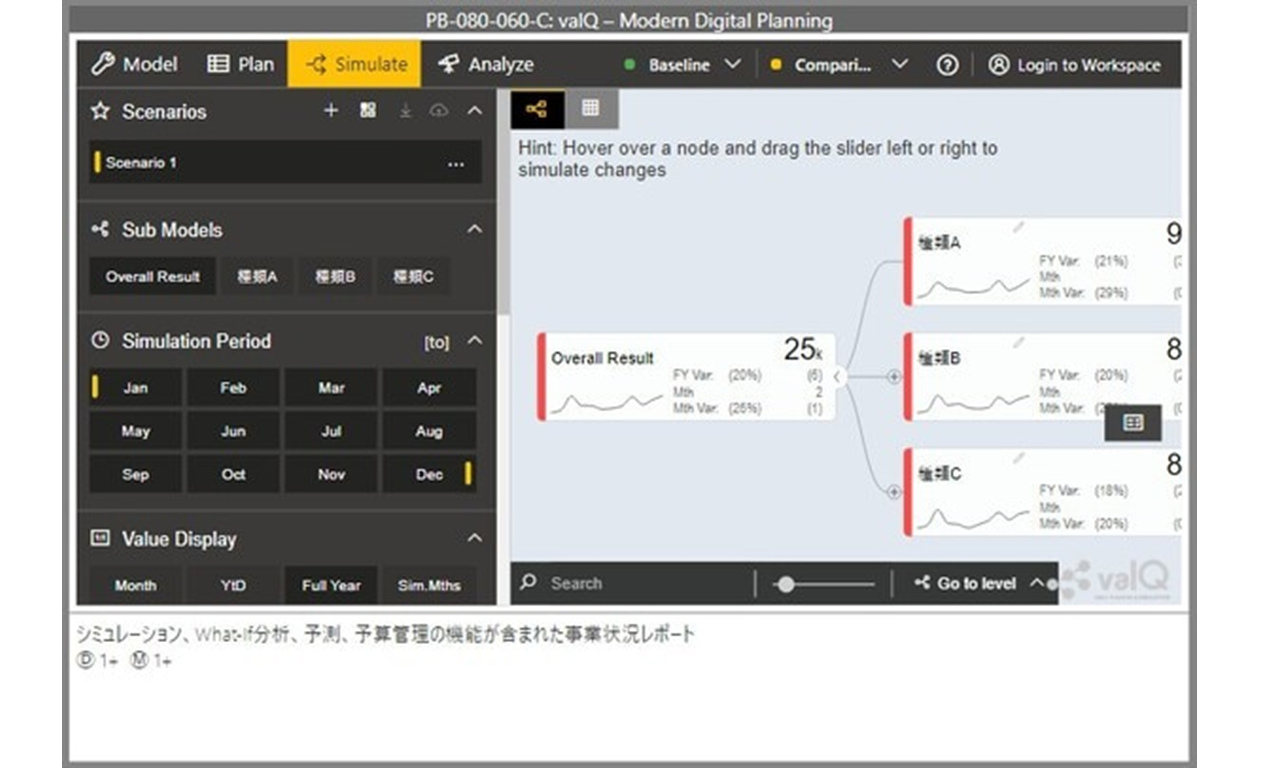Select the 種類A sub model button
The image size is (1280, 768).
(x=257, y=277)
